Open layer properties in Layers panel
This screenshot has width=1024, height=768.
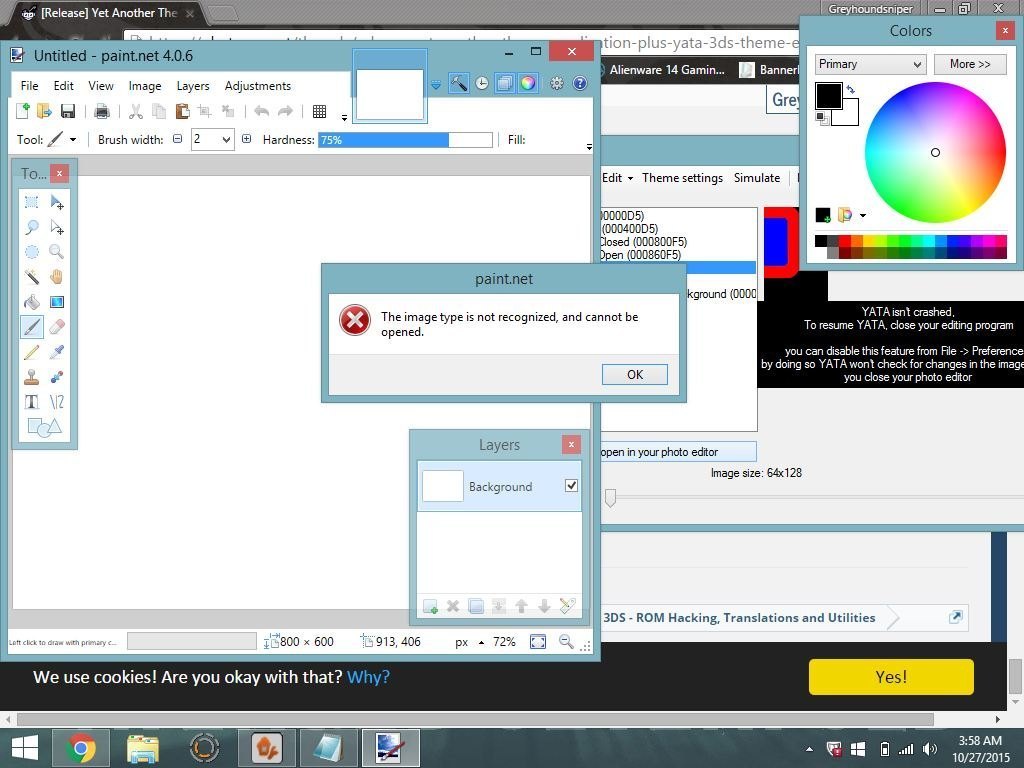tap(567, 607)
